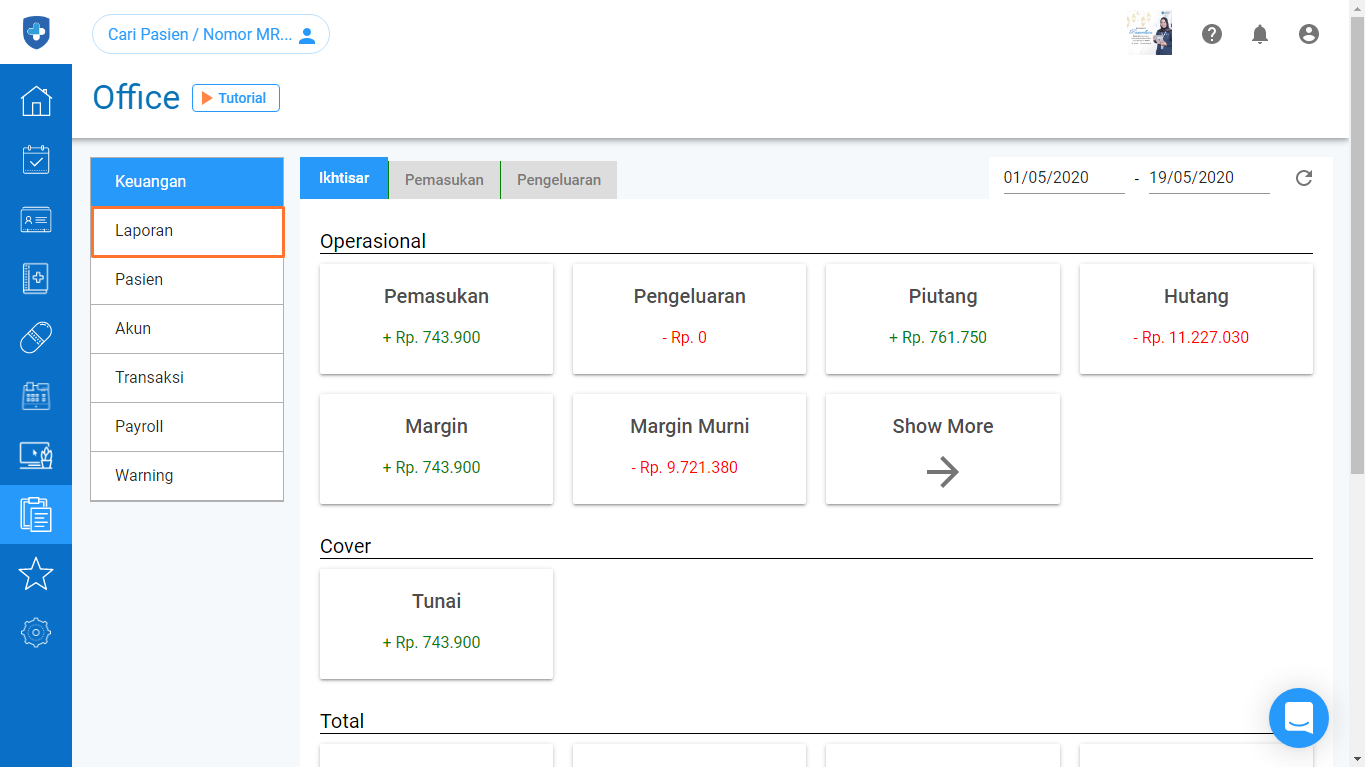Open the chat support bubble
The height and width of the screenshot is (767, 1365).
[1299, 717]
